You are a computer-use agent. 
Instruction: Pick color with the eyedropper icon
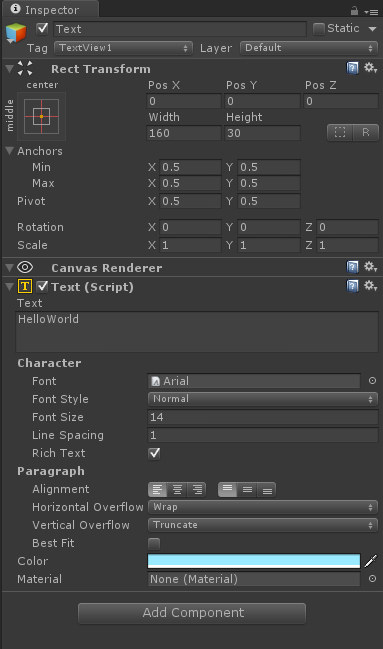click(x=371, y=561)
